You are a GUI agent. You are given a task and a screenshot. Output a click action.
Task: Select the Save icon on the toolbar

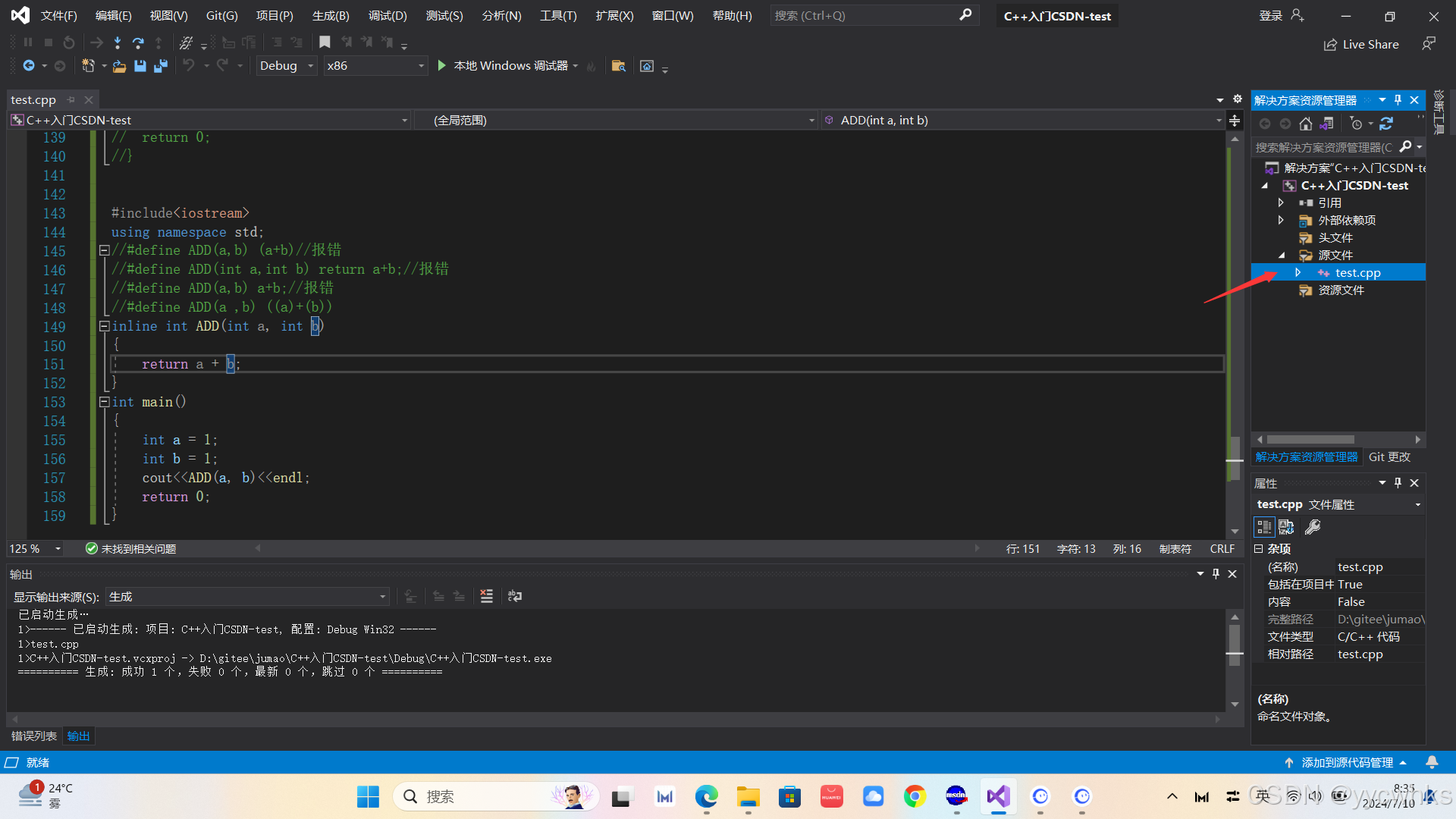click(x=140, y=66)
